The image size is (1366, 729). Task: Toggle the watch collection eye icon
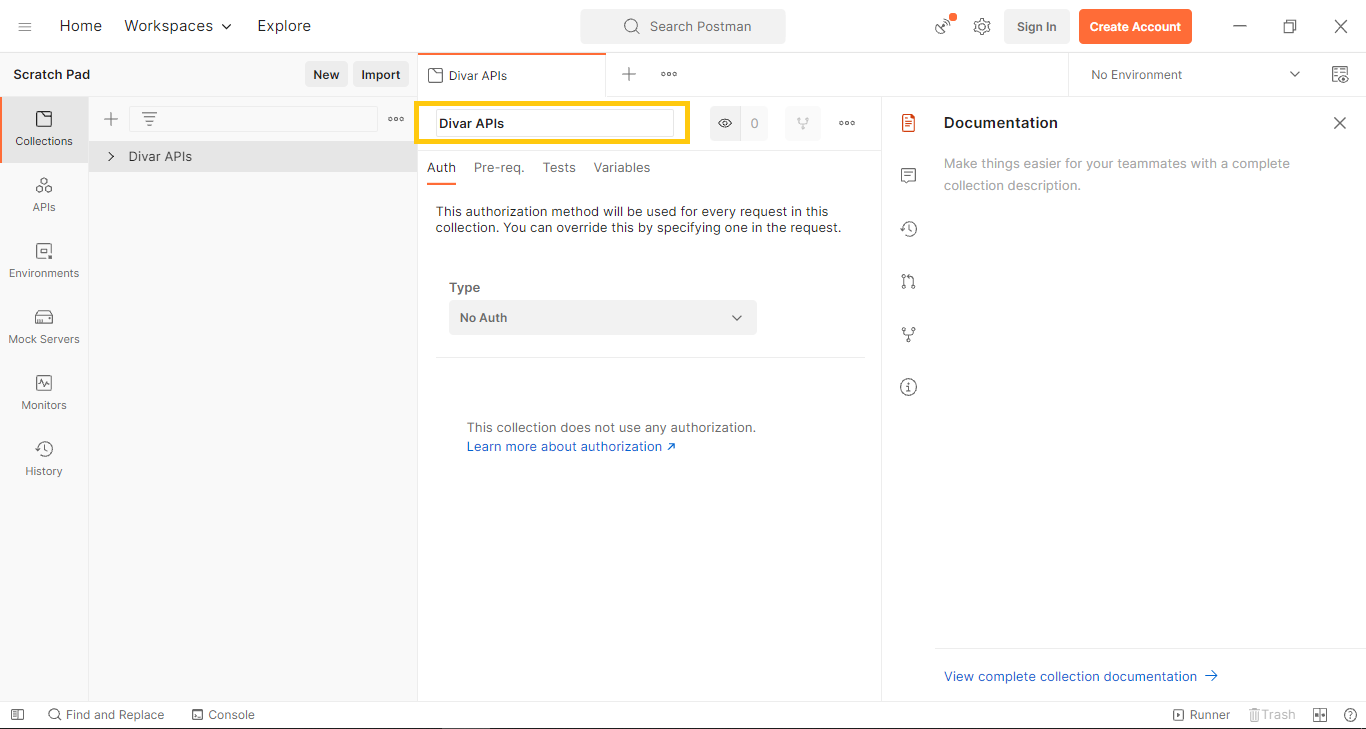(x=725, y=123)
